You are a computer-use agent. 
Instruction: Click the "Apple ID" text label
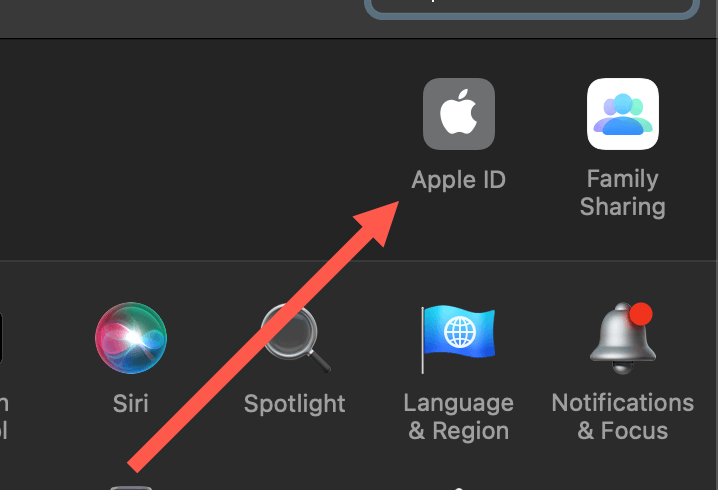pyautogui.click(x=458, y=180)
